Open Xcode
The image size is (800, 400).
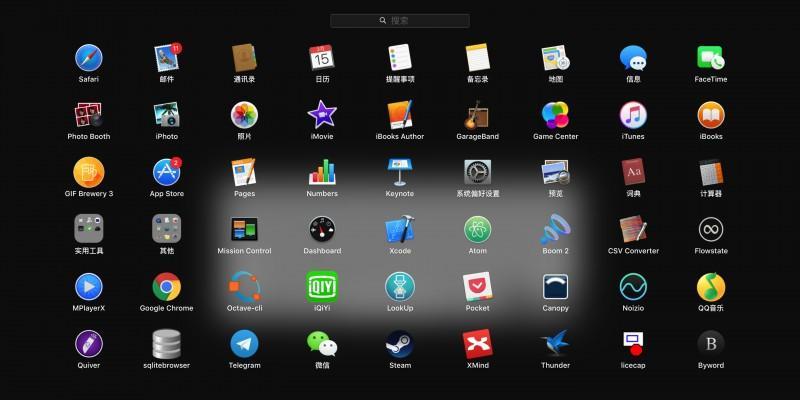point(400,229)
